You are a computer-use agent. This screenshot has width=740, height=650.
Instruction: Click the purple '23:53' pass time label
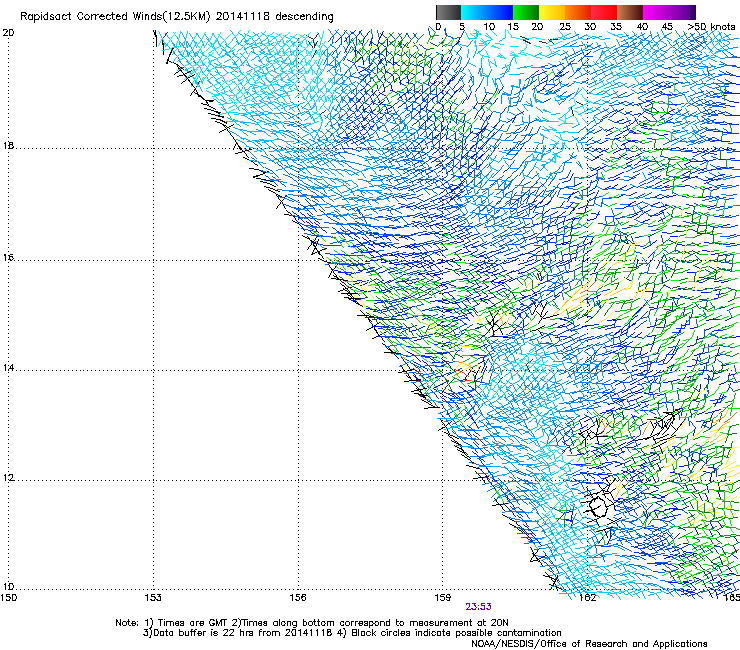pyautogui.click(x=479, y=607)
